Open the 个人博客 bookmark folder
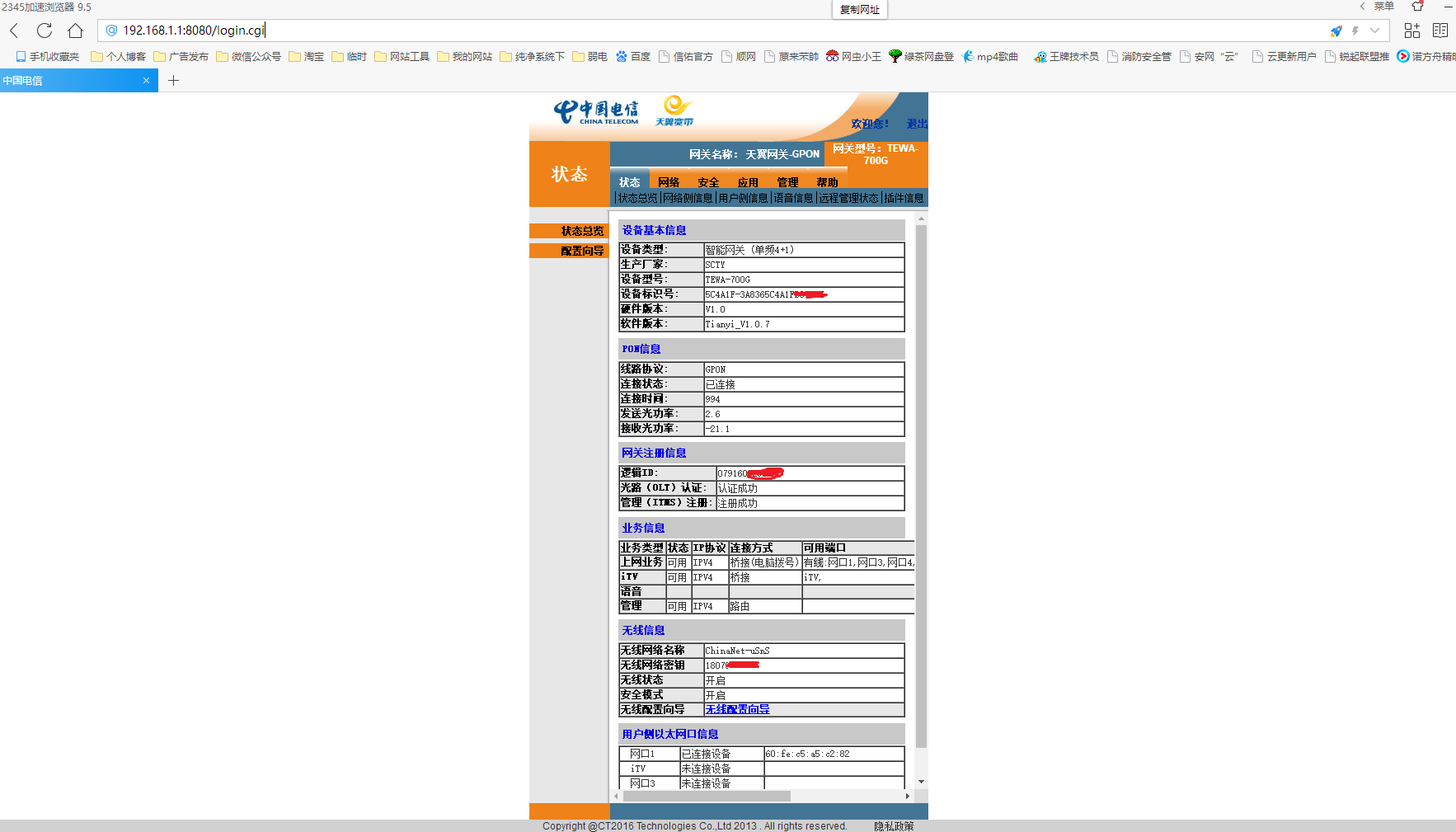This screenshot has height=832, width=1456. pyautogui.click(x=118, y=57)
